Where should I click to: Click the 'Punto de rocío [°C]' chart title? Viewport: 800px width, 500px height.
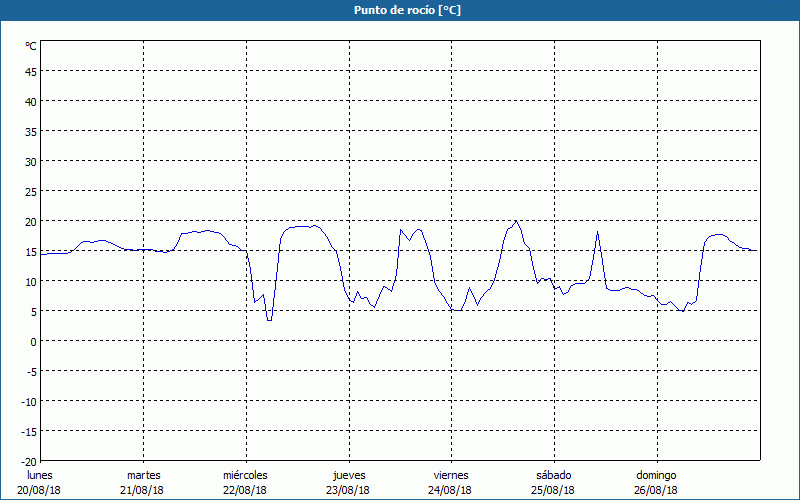coord(400,10)
